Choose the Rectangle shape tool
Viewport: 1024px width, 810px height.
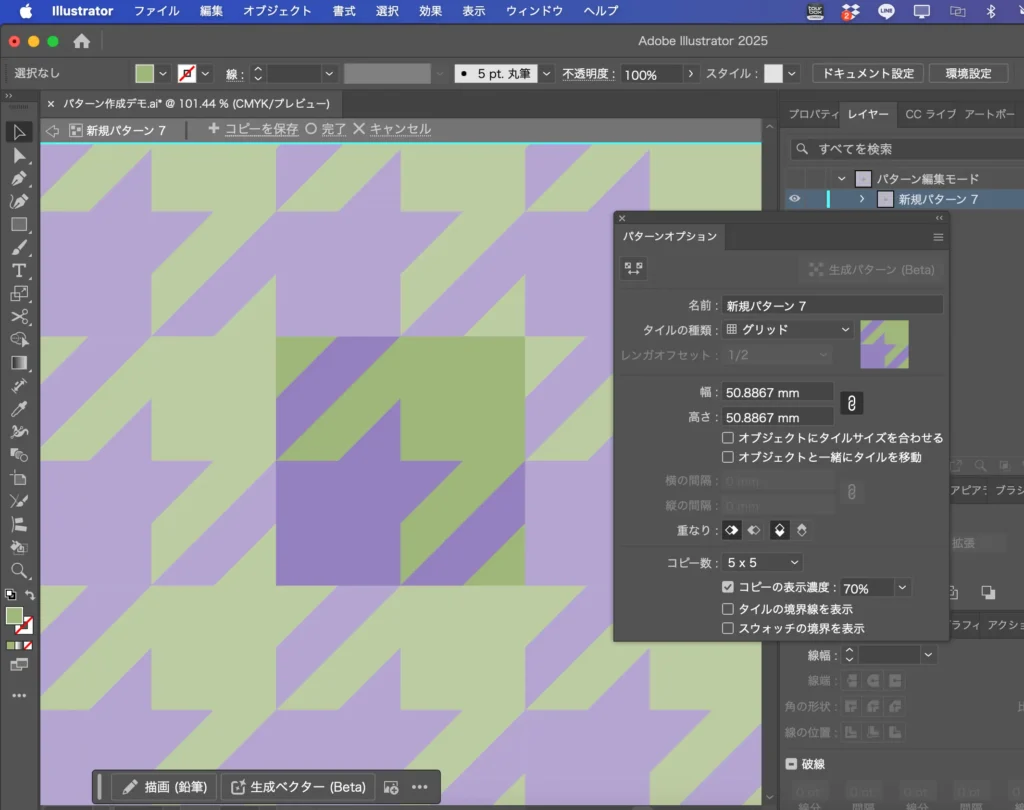tap(19, 224)
